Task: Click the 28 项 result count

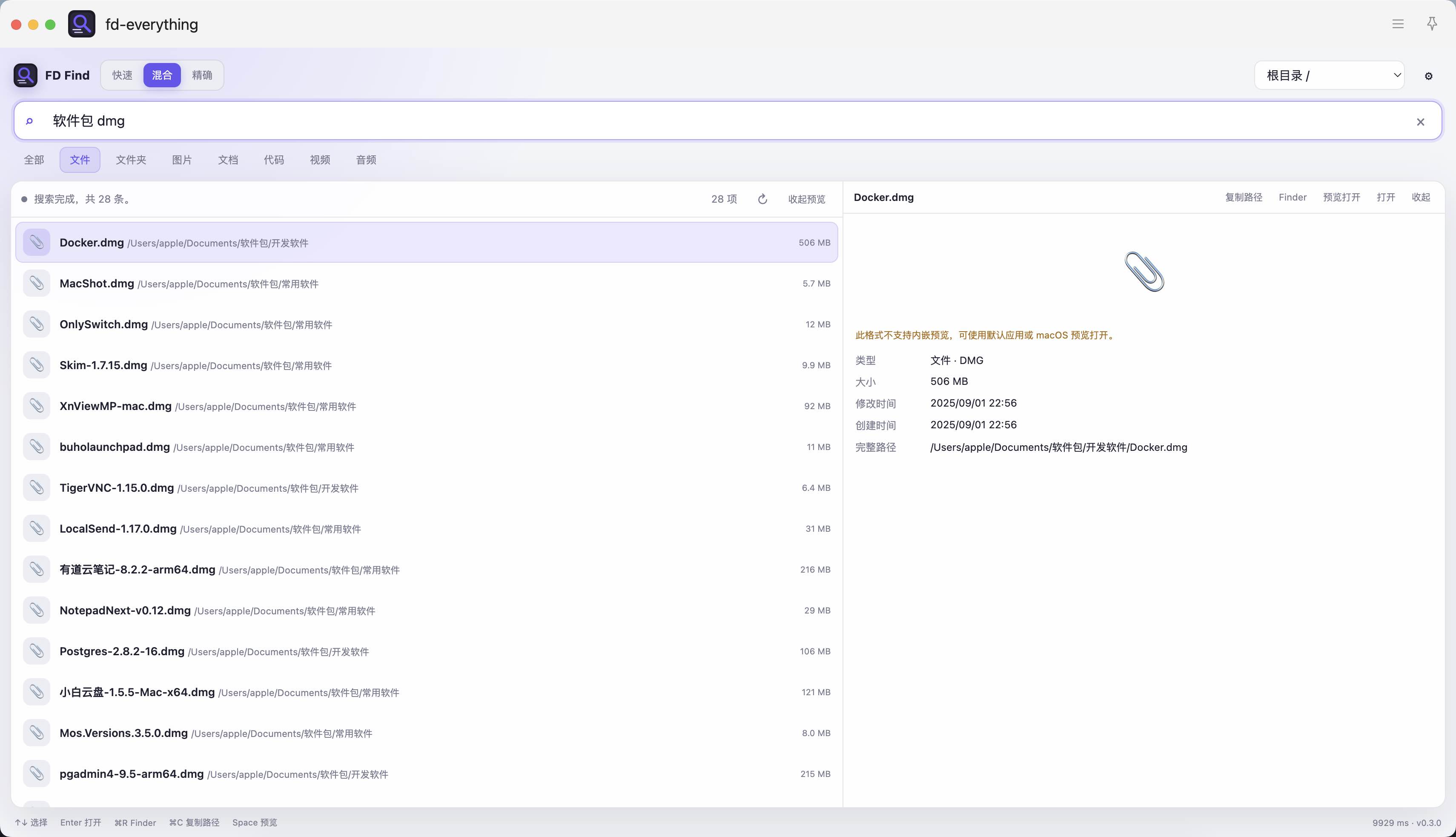Action: tap(724, 199)
